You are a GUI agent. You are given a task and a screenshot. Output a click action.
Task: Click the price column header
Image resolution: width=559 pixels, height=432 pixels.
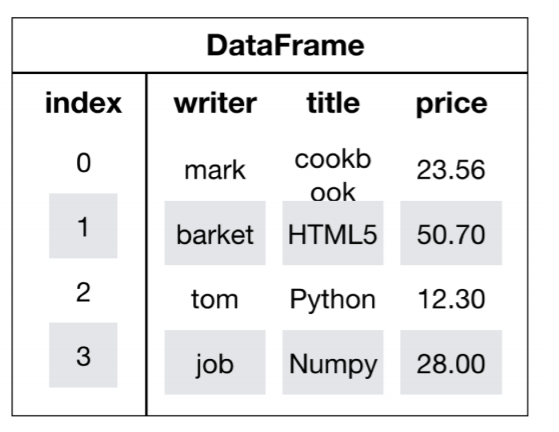click(451, 104)
